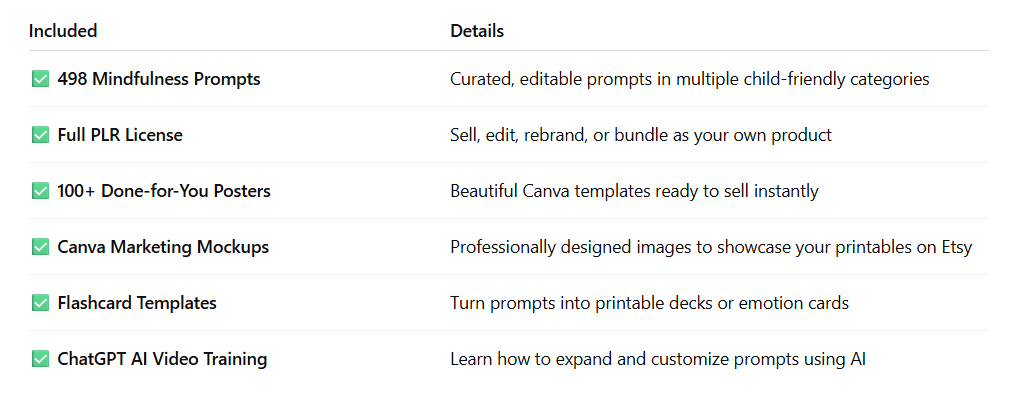Click the checkmark beside ChatGPT AI Video Training
Screen dimensions: 1021x401
(40, 359)
